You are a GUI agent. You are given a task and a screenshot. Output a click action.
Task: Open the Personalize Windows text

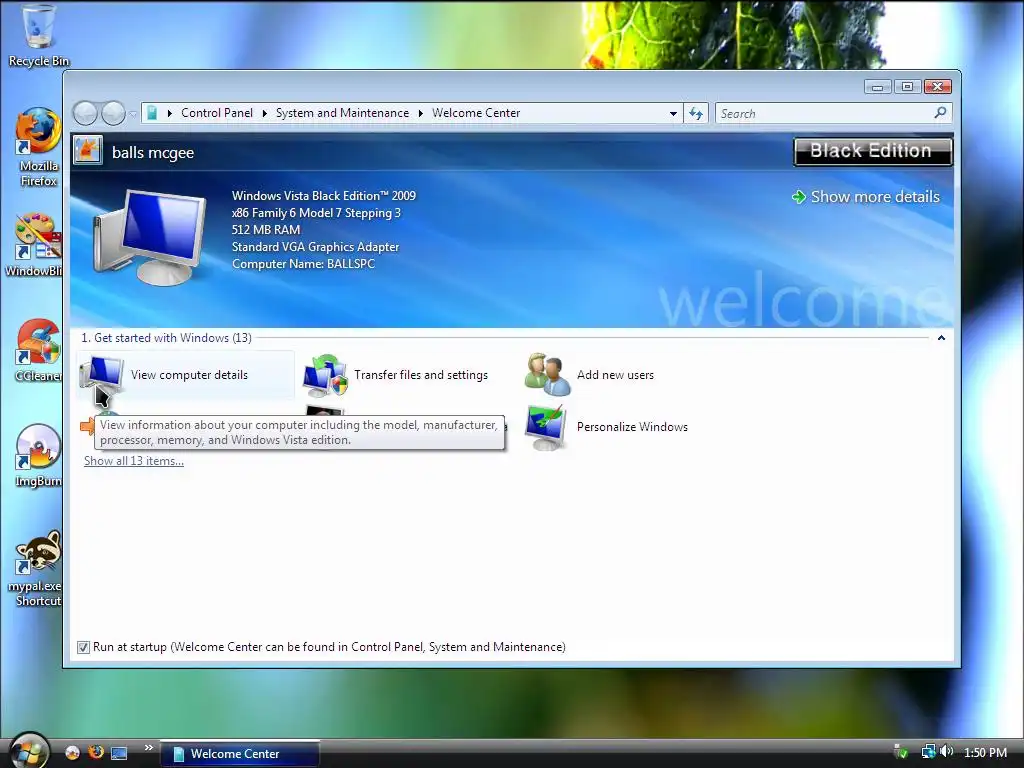pos(632,427)
